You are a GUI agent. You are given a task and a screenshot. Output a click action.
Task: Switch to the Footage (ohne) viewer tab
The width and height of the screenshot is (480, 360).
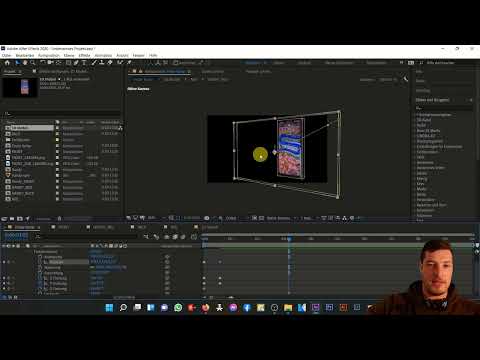tap(259, 71)
